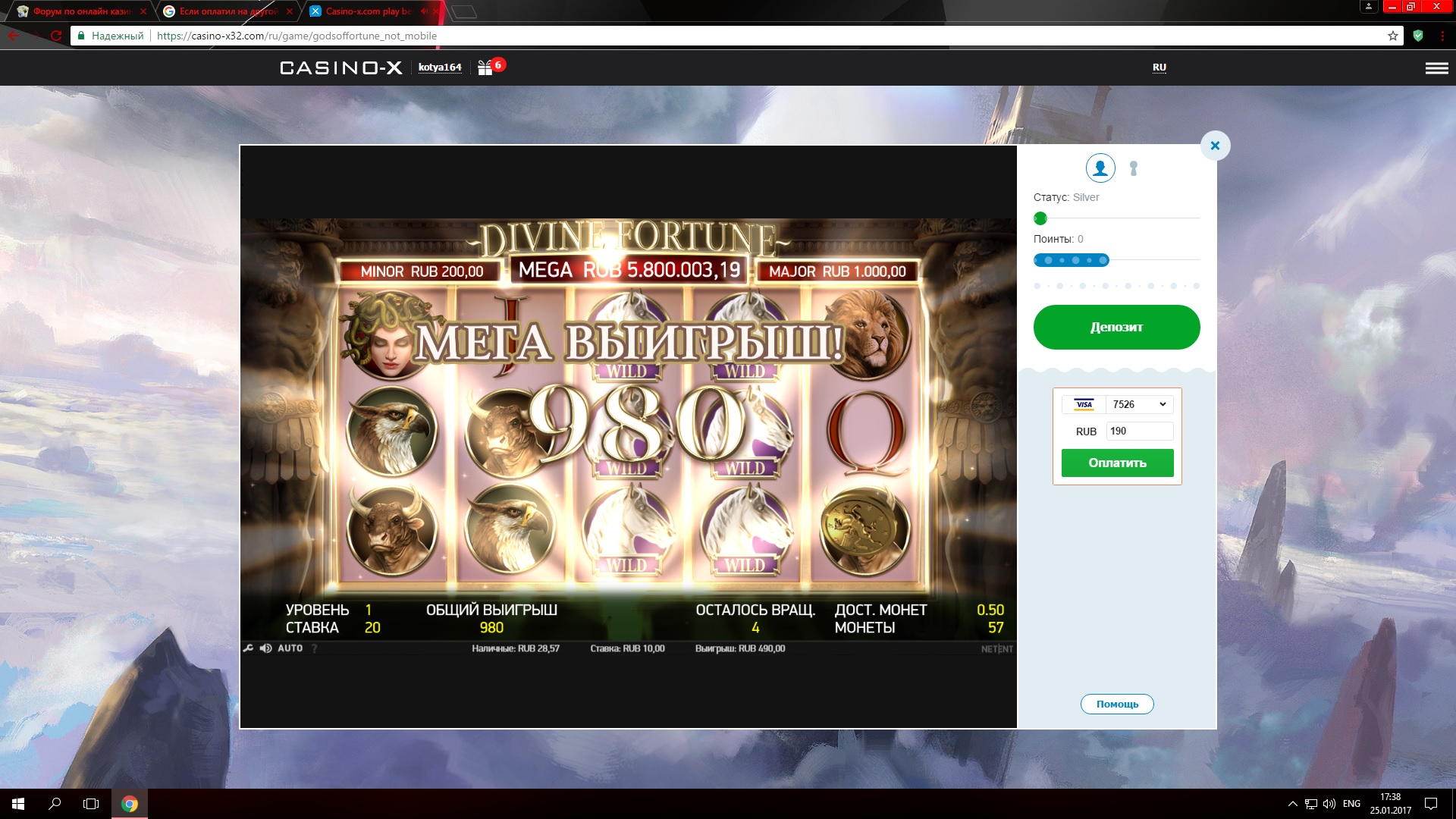
Task: Expand the Visa card 7526 dropdown
Action: pyautogui.click(x=1139, y=404)
